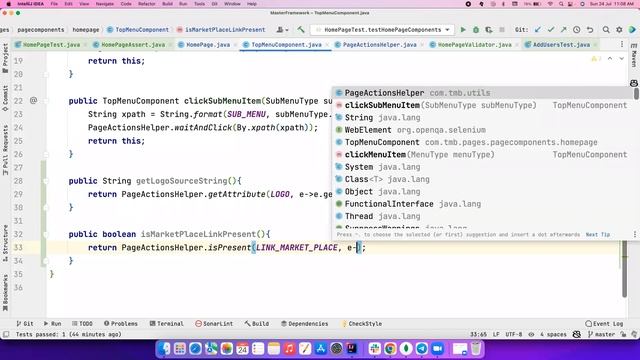The height and width of the screenshot is (360, 640).
Task: Click the warnings indicator in editor corner
Action: coord(596,59)
